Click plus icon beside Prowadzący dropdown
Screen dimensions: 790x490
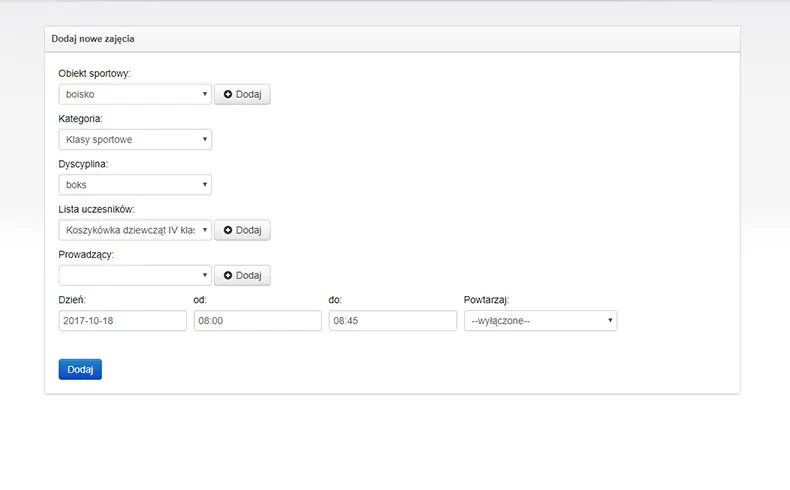(228, 275)
